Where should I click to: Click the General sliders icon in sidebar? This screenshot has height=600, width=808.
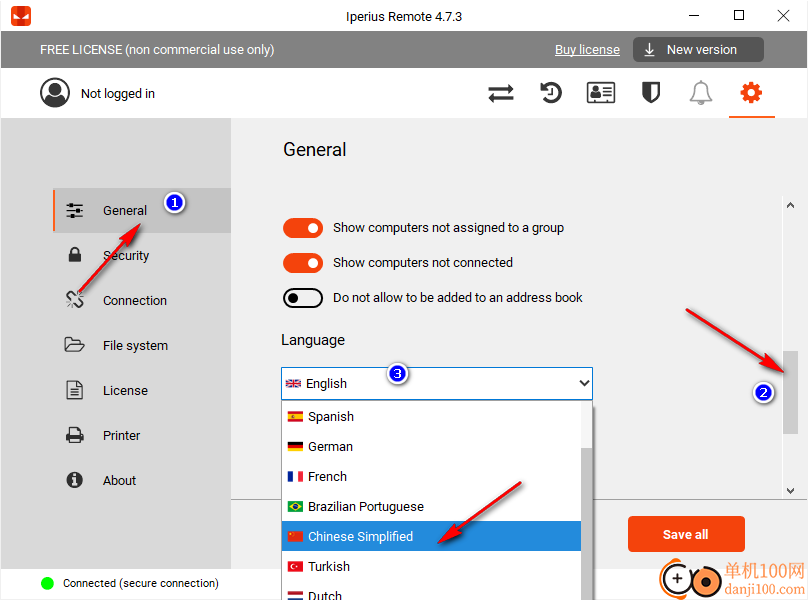[x=75, y=210]
